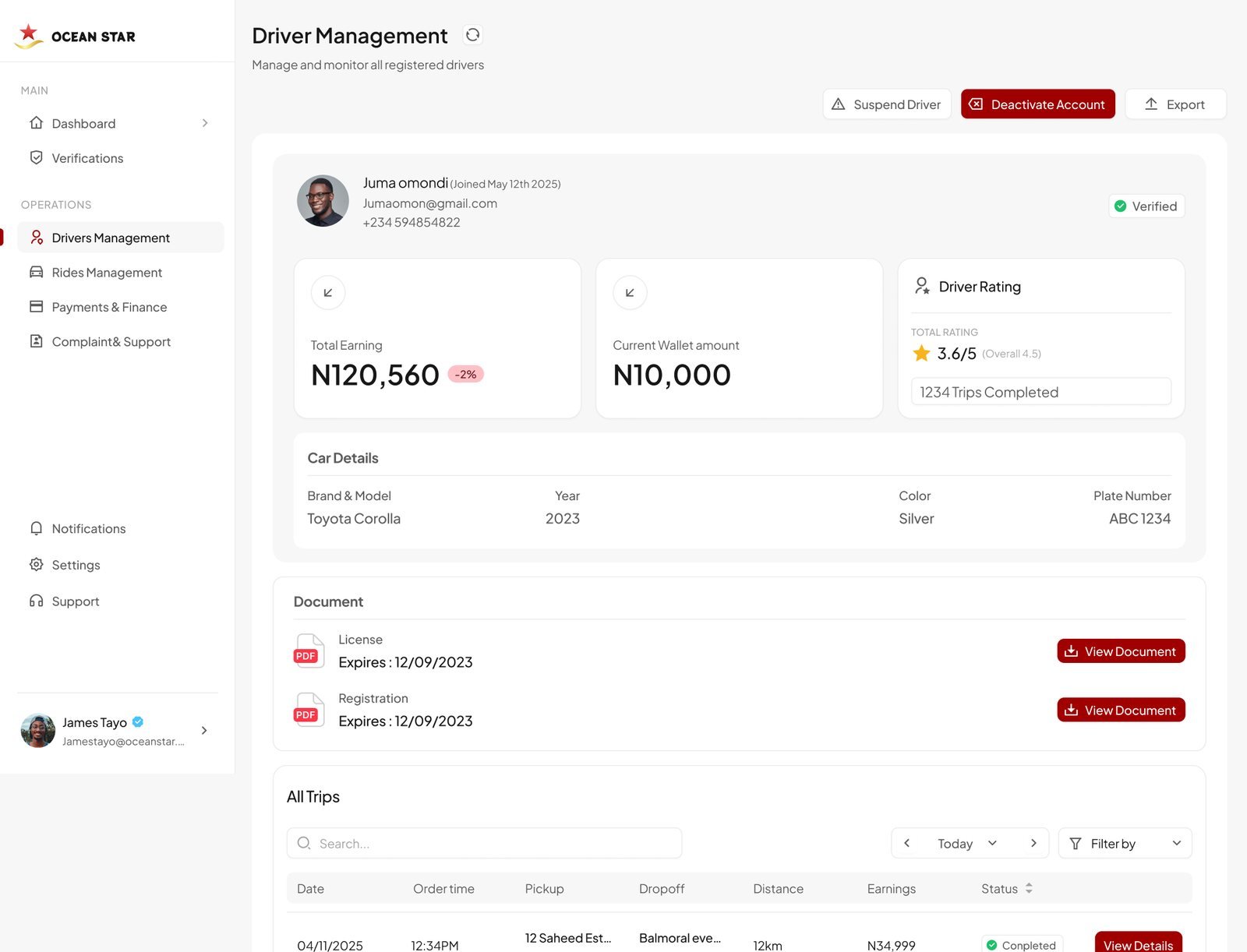
Task: Click the Deactivate Account button
Action: (x=1037, y=104)
